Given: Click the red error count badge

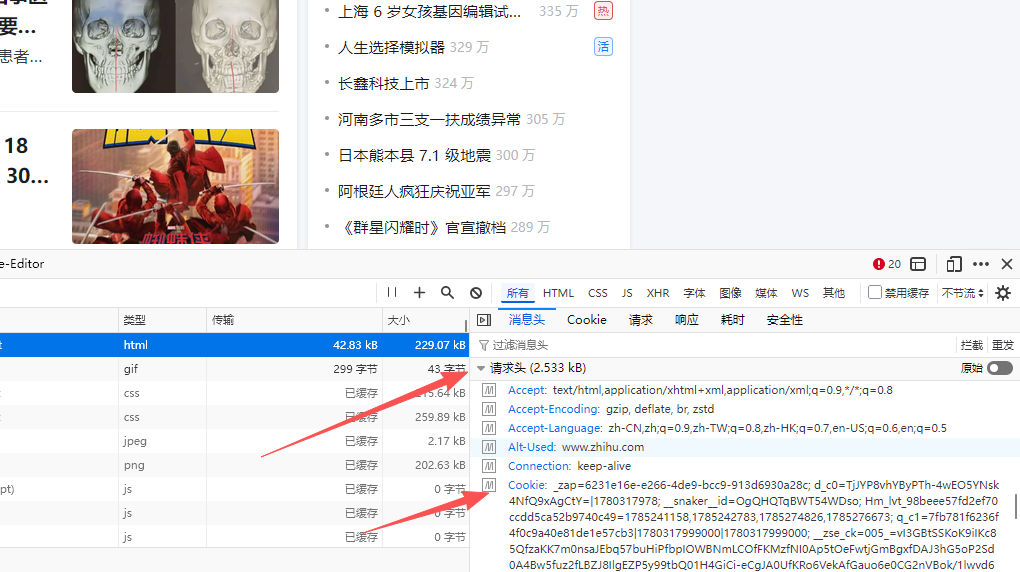Looking at the screenshot, I should click(887, 264).
